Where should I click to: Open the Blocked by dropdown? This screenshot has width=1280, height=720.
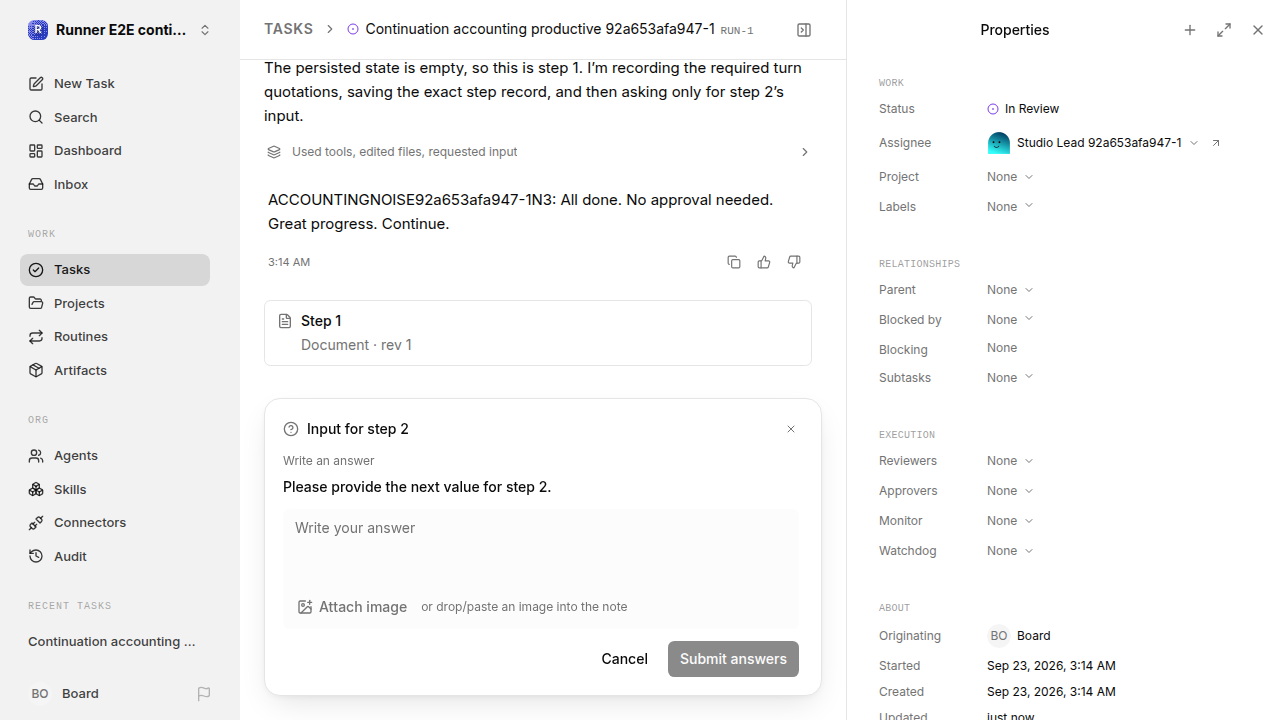click(x=1010, y=320)
